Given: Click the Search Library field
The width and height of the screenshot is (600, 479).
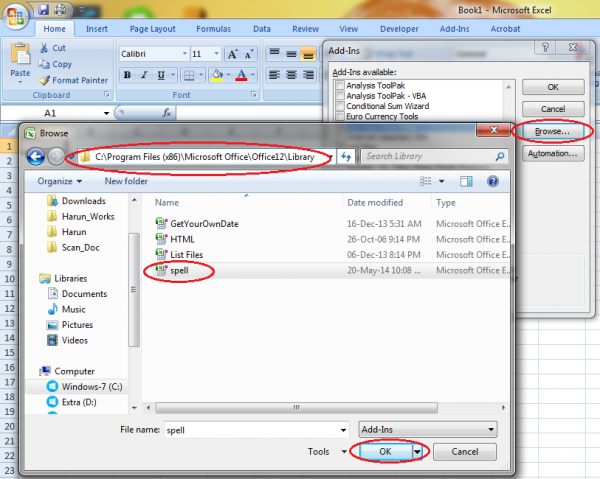Looking at the screenshot, I should coord(434,156).
